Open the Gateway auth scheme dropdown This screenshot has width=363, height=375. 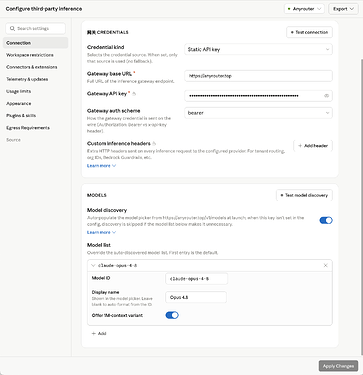coord(258,113)
